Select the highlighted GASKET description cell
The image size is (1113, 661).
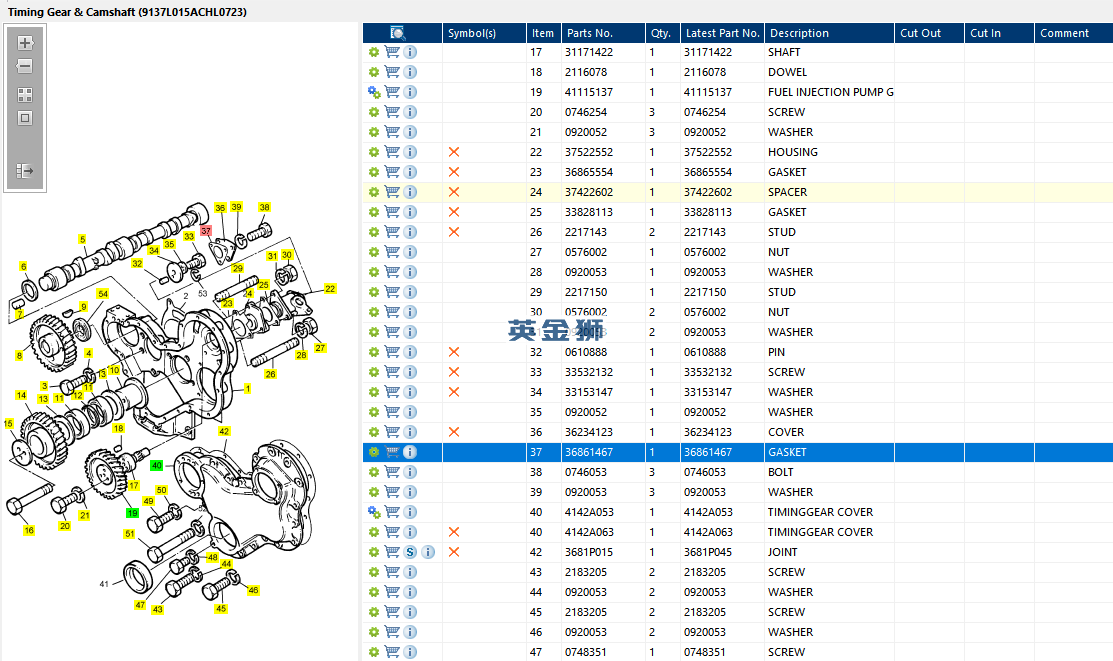[x=829, y=452]
